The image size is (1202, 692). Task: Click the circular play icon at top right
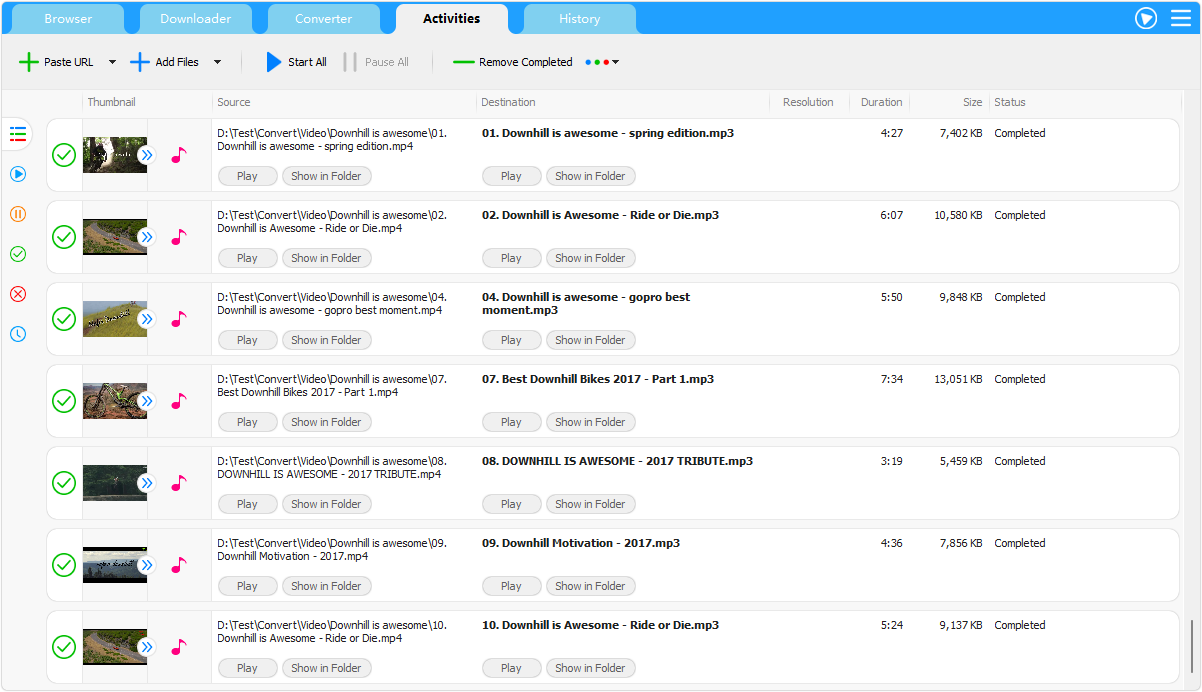pyautogui.click(x=1145, y=18)
